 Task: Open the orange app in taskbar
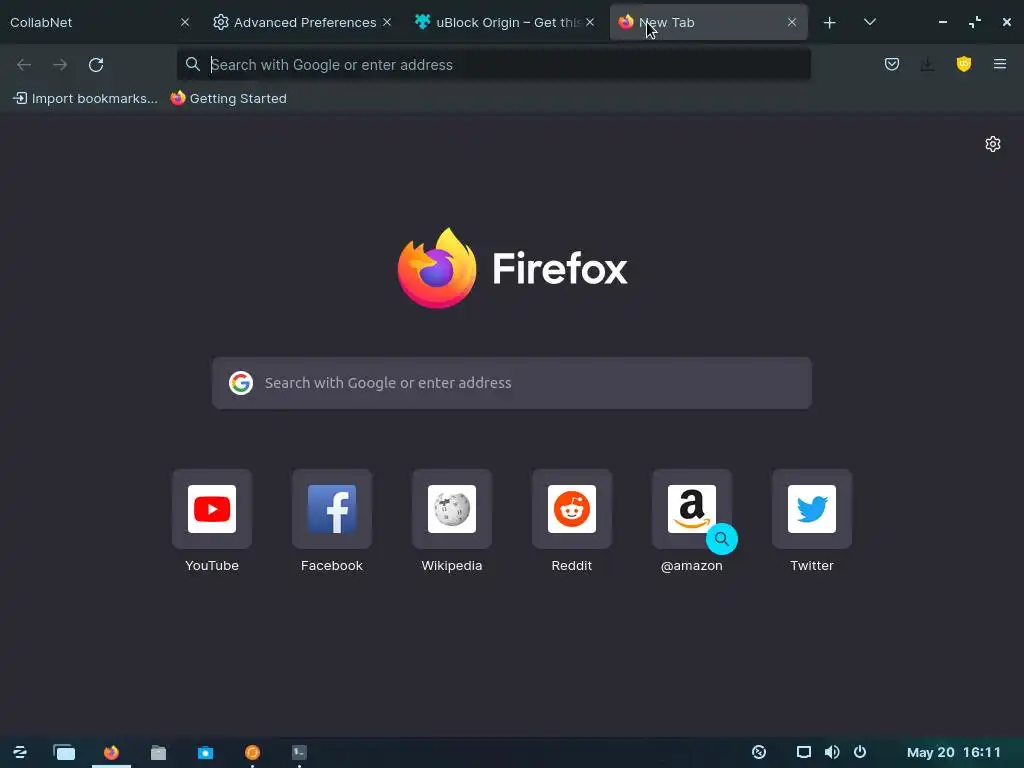tap(252, 752)
